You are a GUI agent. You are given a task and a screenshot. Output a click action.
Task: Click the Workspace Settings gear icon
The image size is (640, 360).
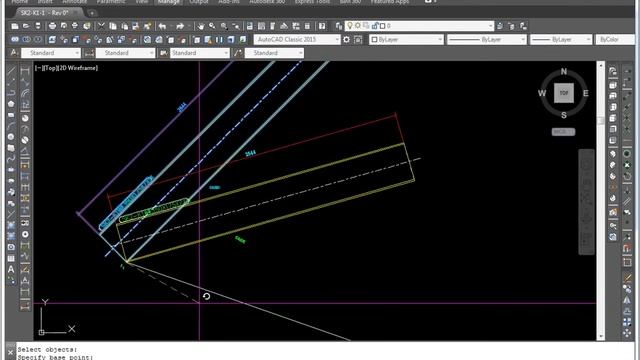pos(346,40)
